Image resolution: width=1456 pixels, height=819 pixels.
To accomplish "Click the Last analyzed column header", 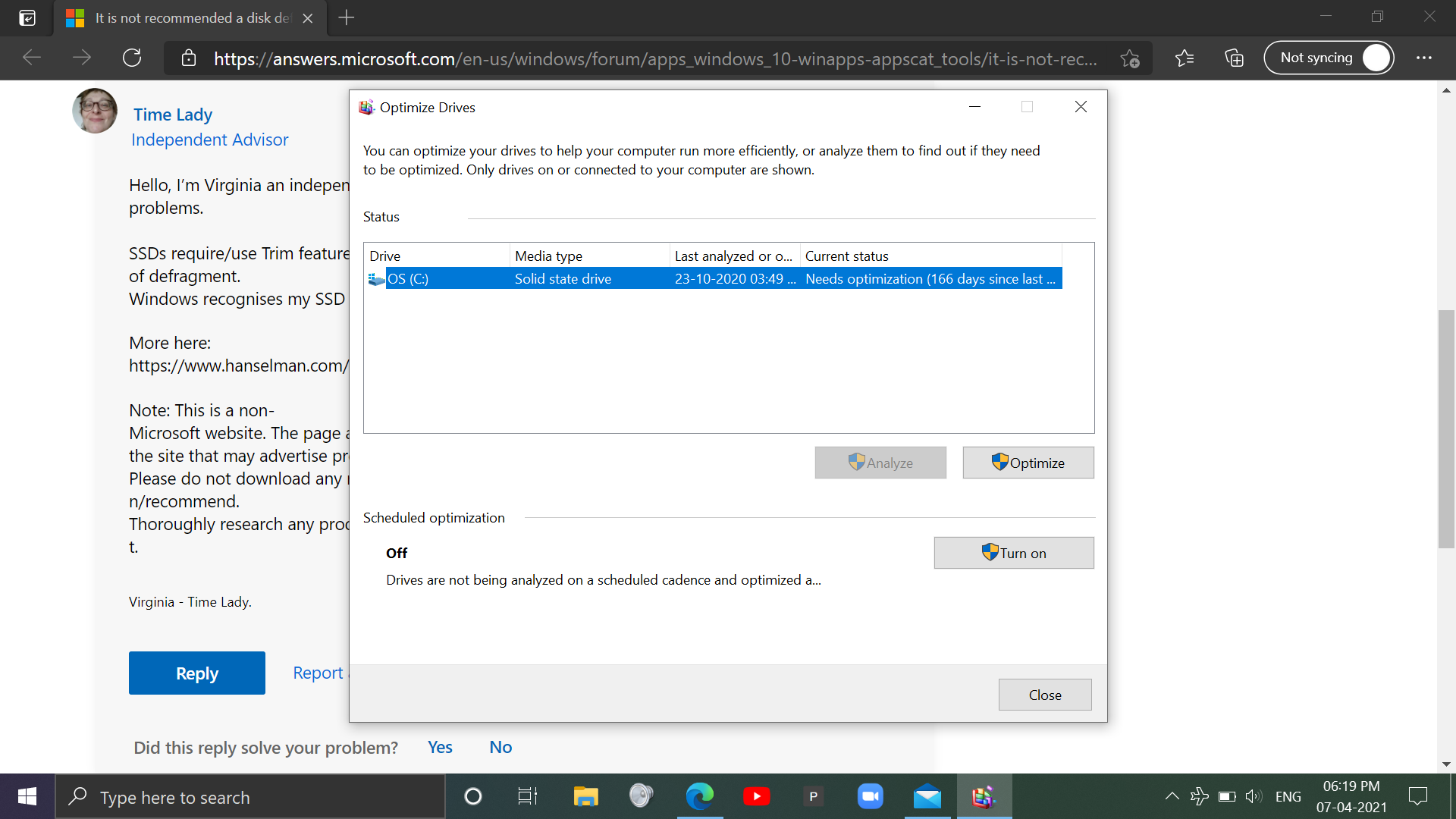I will [735, 256].
